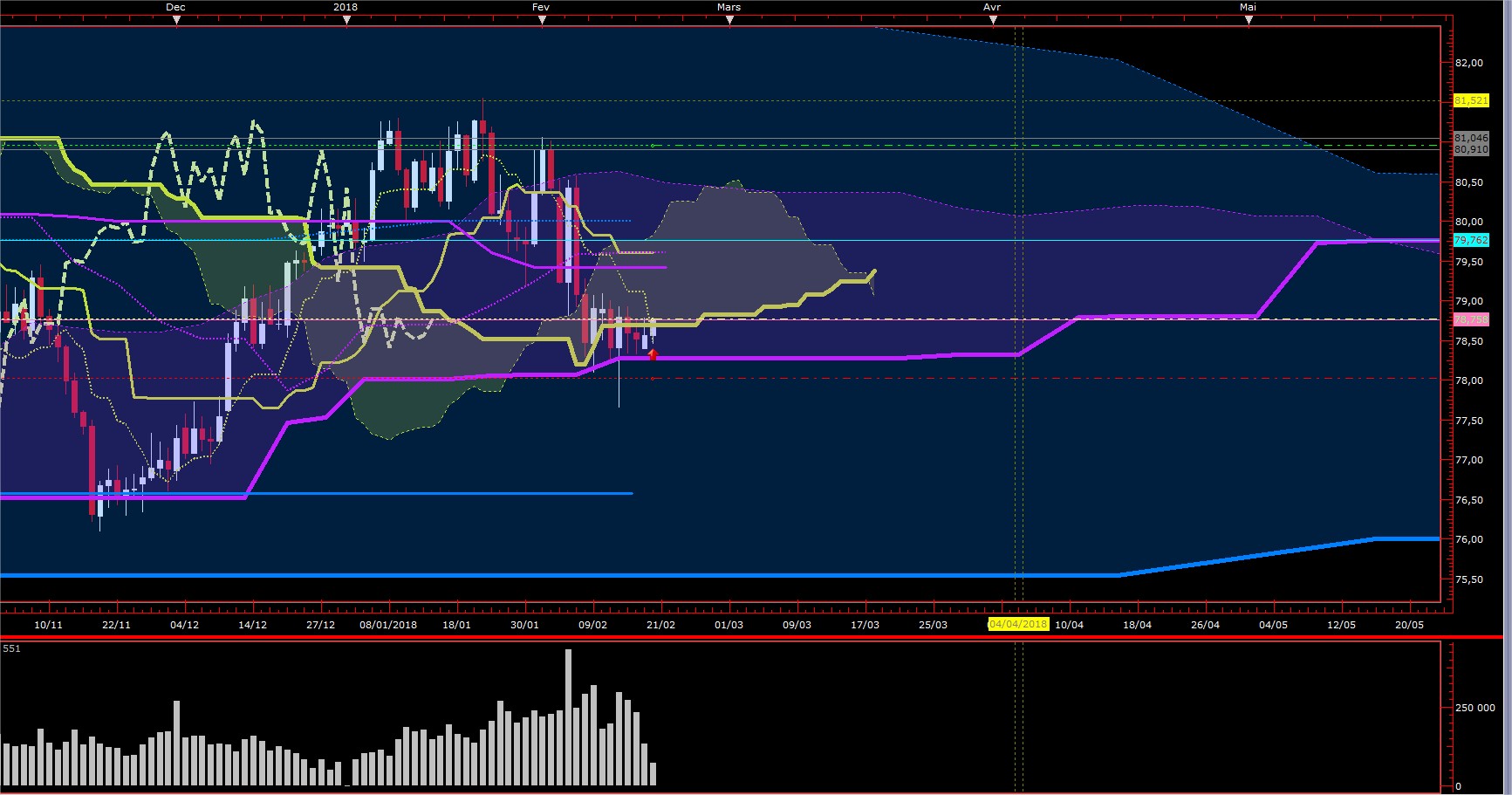Click the 12/05 date label
This screenshot has width=1512, height=795.
pyautogui.click(x=1341, y=624)
